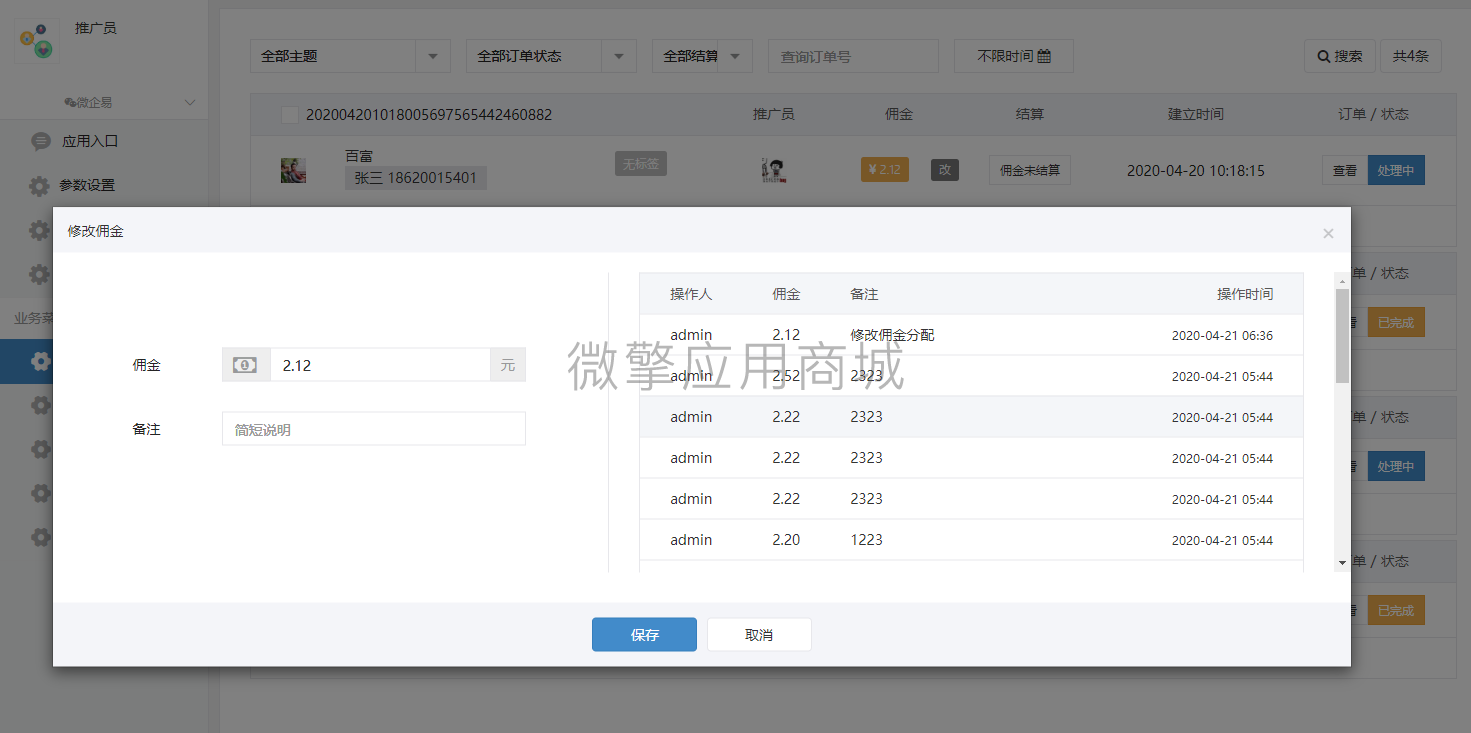Click the 操作时间 column header
This screenshot has width=1471, height=733.
[1245, 294]
